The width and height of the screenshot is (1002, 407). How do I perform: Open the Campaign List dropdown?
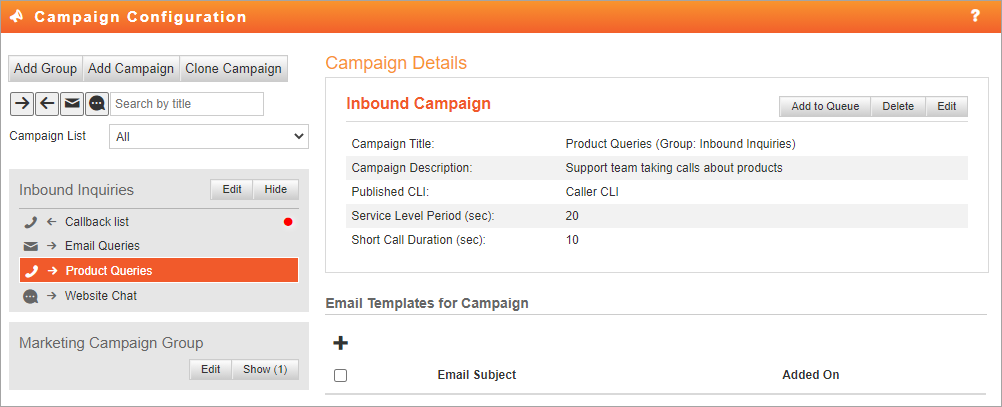point(209,136)
